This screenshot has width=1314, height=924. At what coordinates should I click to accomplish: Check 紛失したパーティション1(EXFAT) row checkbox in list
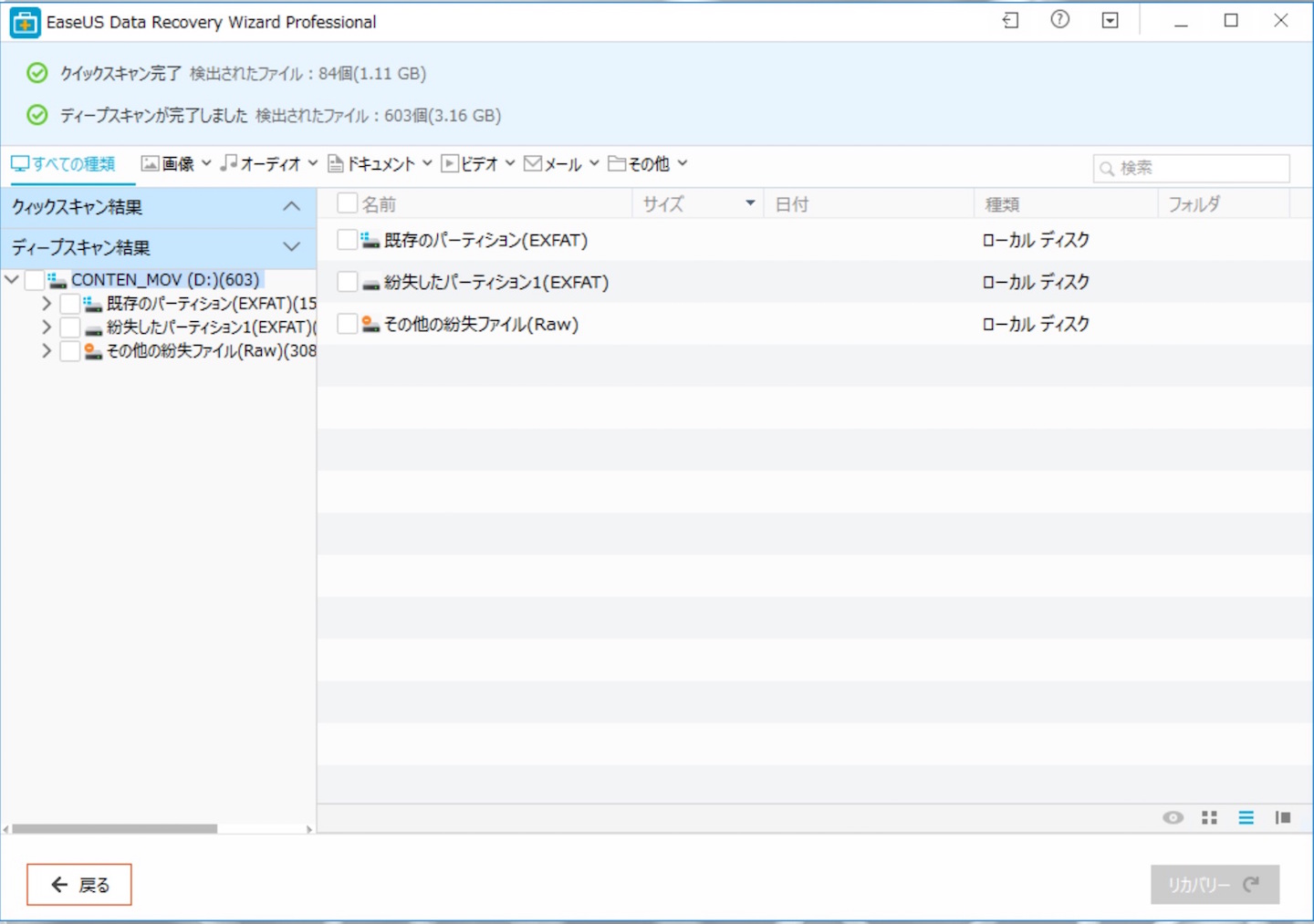click(x=347, y=281)
